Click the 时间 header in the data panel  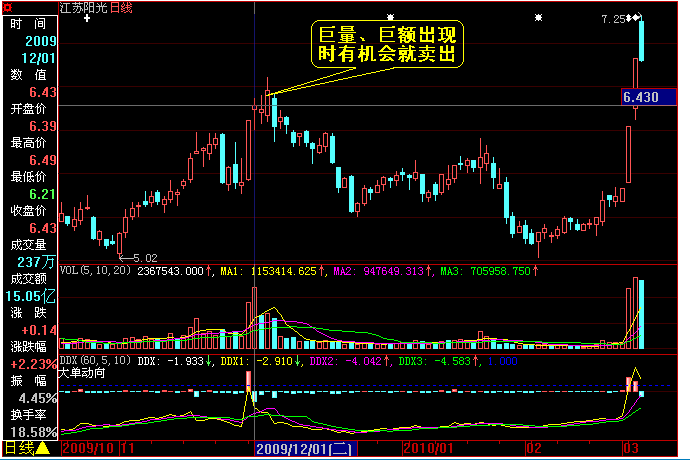[29, 24]
